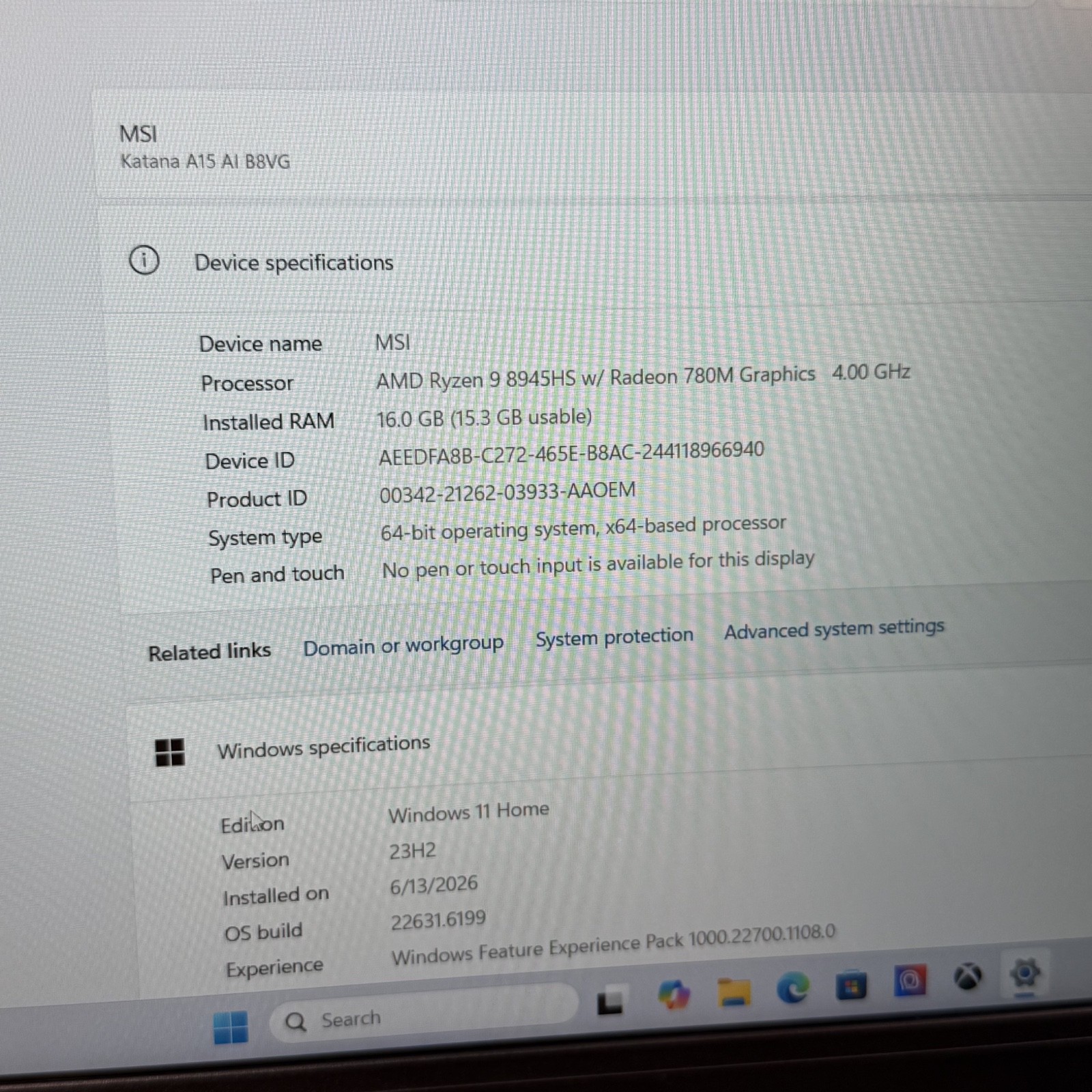This screenshot has width=1092, height=1092.
Task: Open Task View from the taskbar
Action: (610, 1000)
